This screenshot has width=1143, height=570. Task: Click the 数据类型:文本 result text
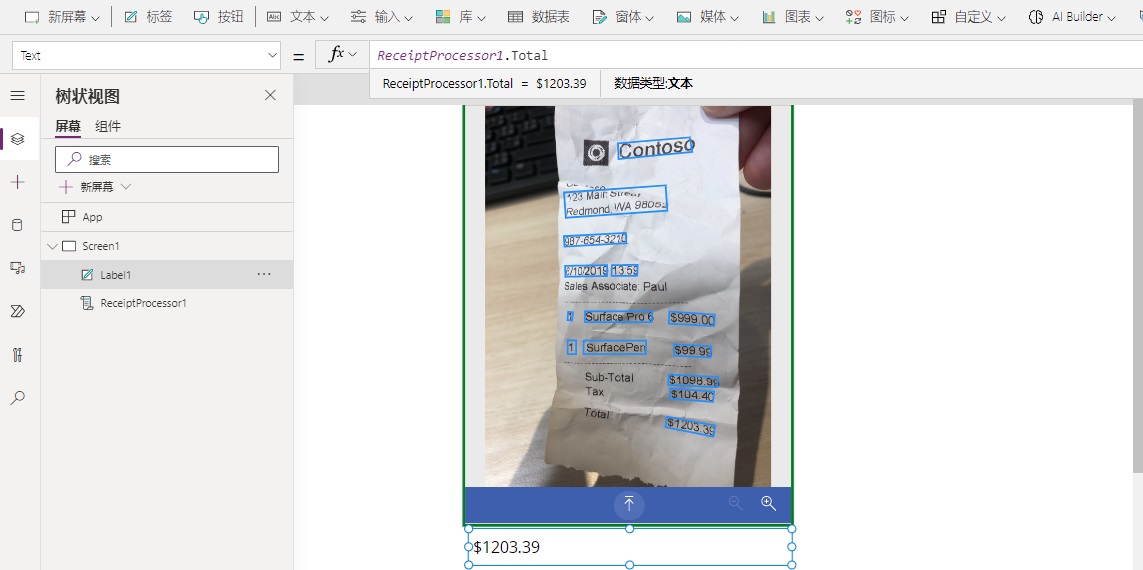(653, 84)
